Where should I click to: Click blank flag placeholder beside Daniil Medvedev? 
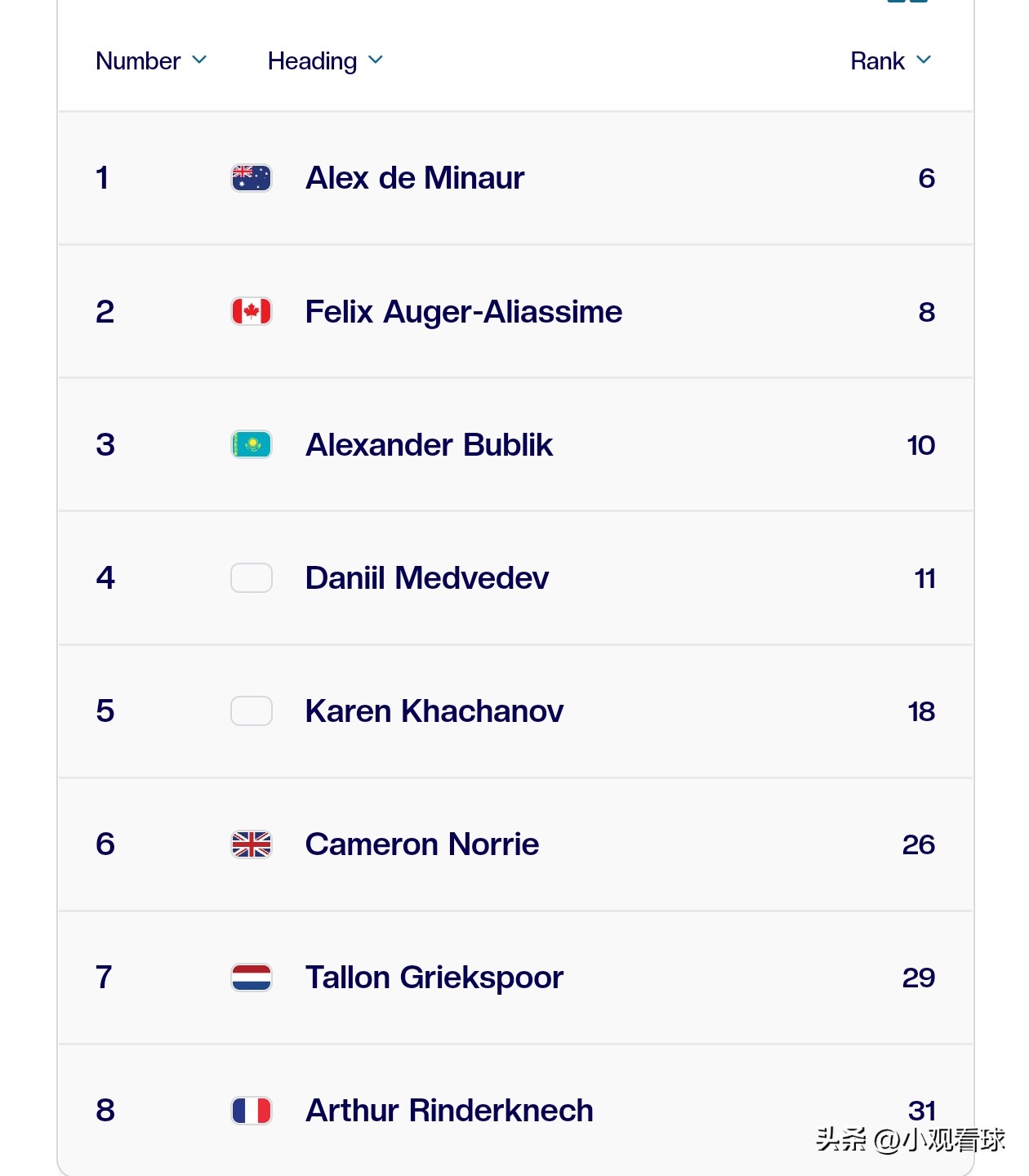(x=252, y=578)
